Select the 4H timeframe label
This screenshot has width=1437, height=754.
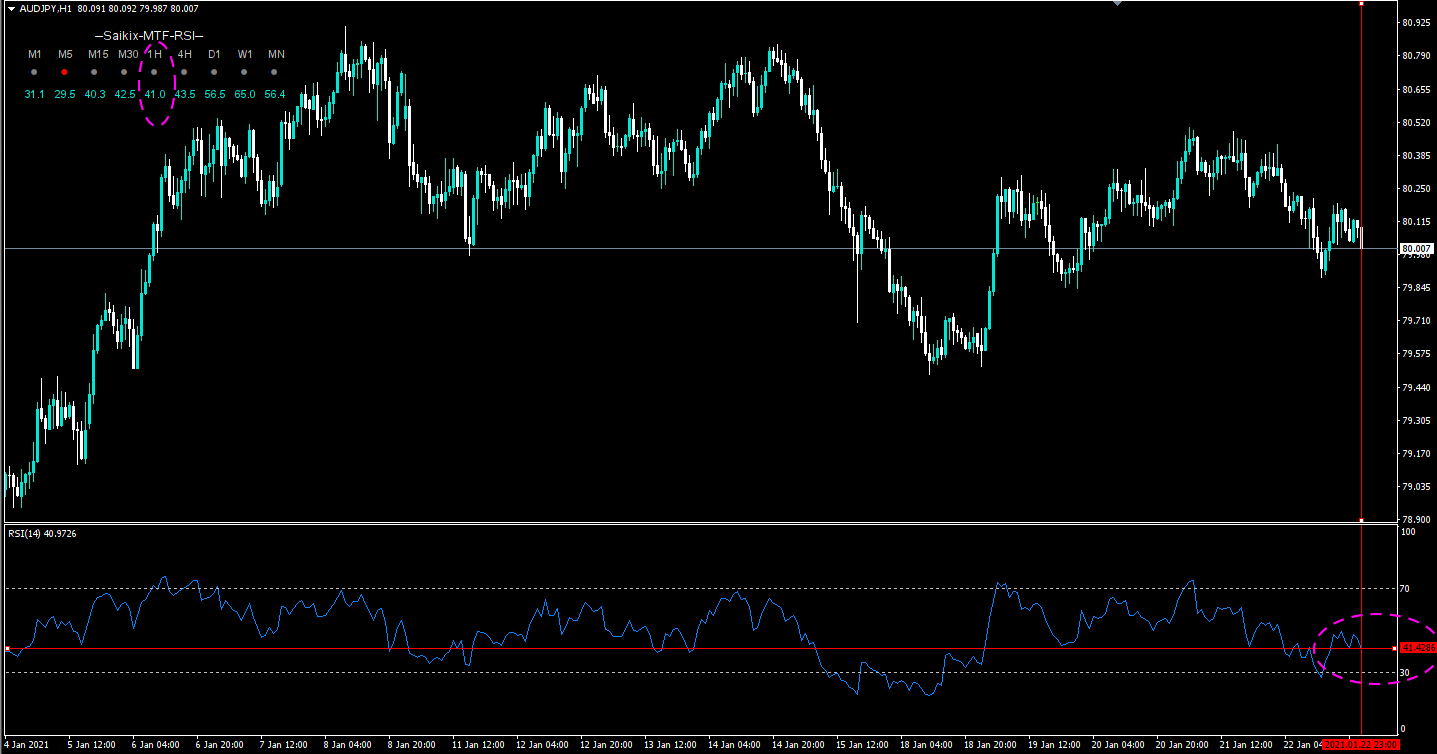point(184,54)
